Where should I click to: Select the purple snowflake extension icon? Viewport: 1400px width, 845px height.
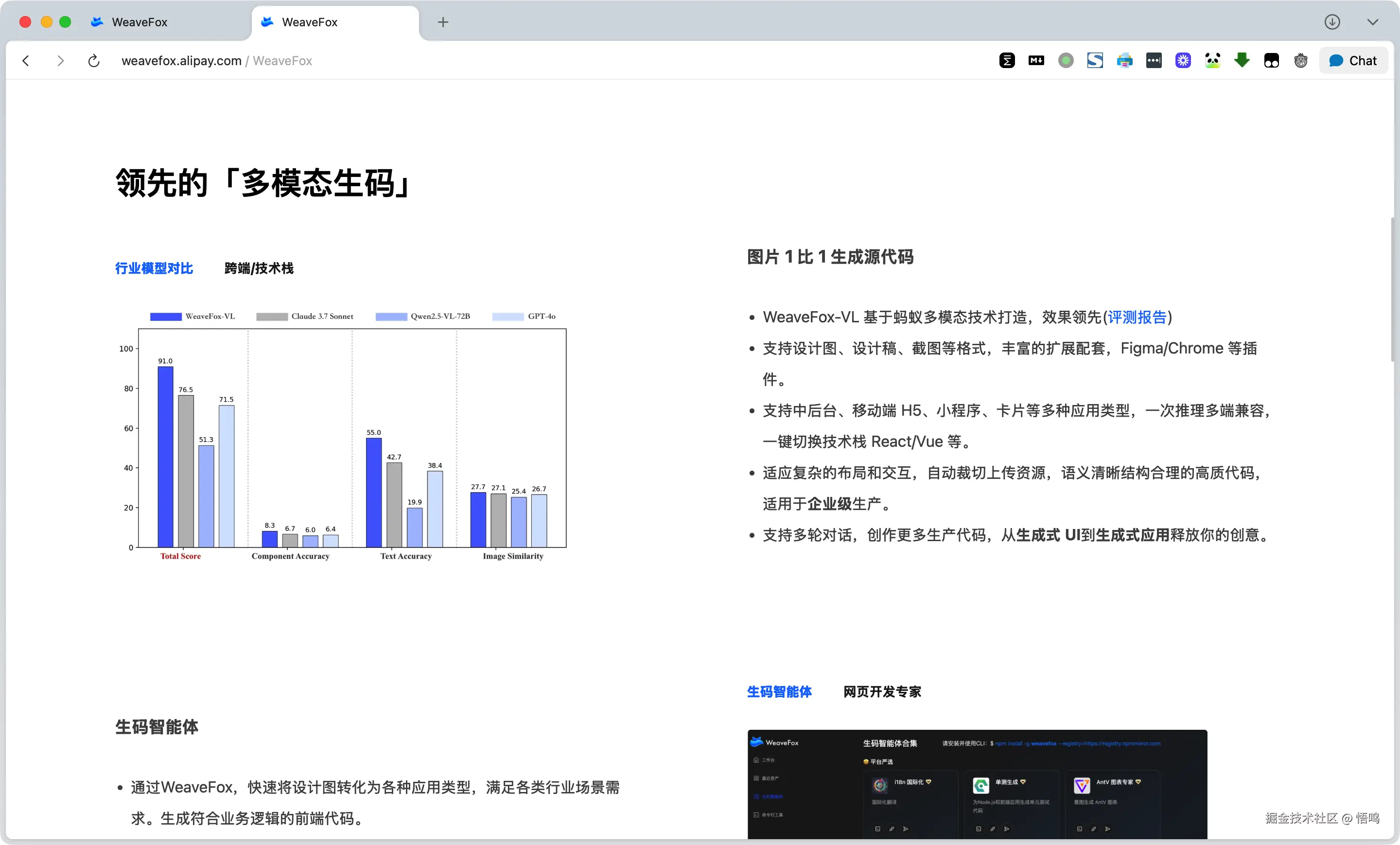[x=1183, y=60]
